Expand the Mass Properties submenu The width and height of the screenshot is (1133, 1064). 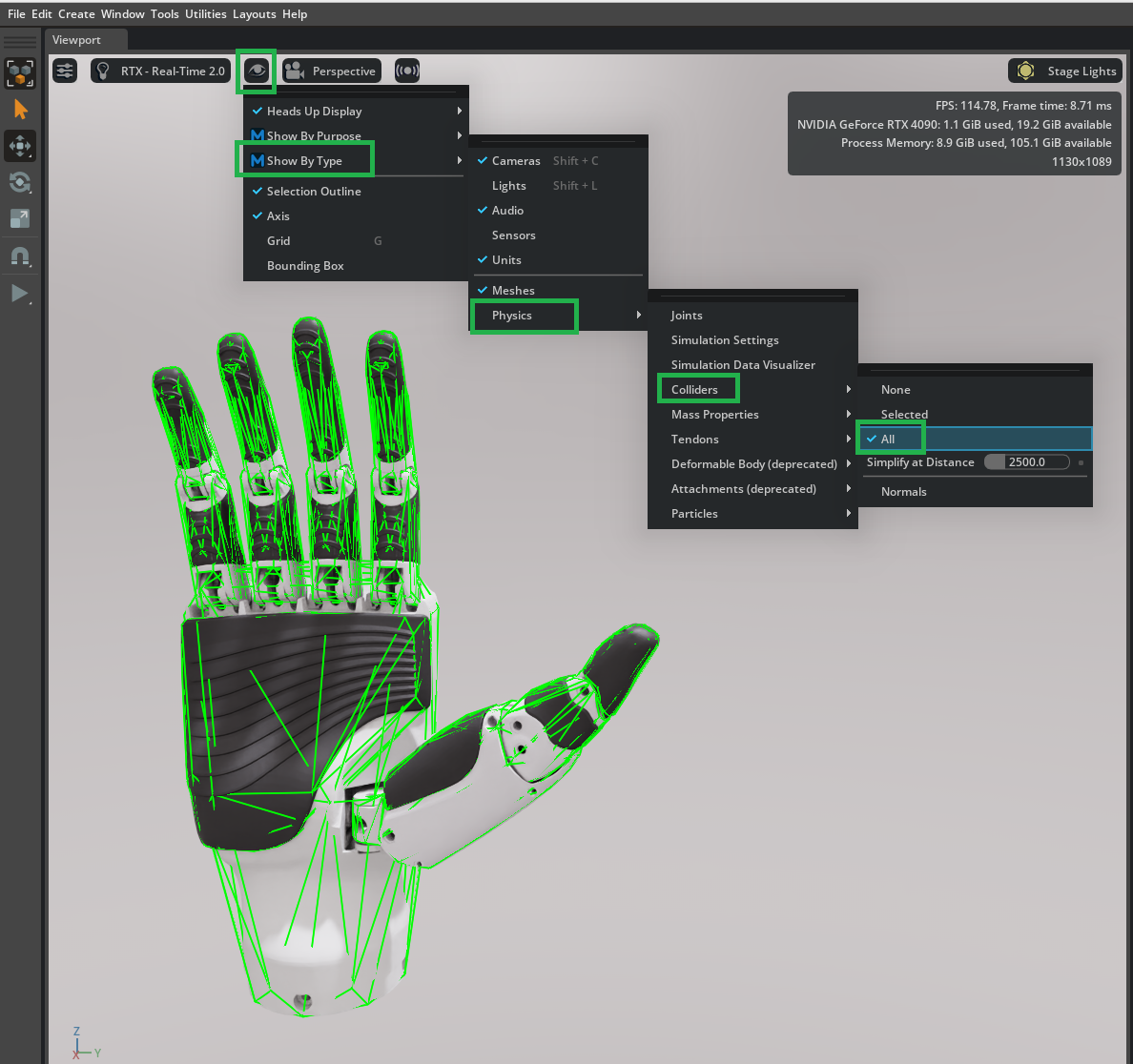pos(714,415)
